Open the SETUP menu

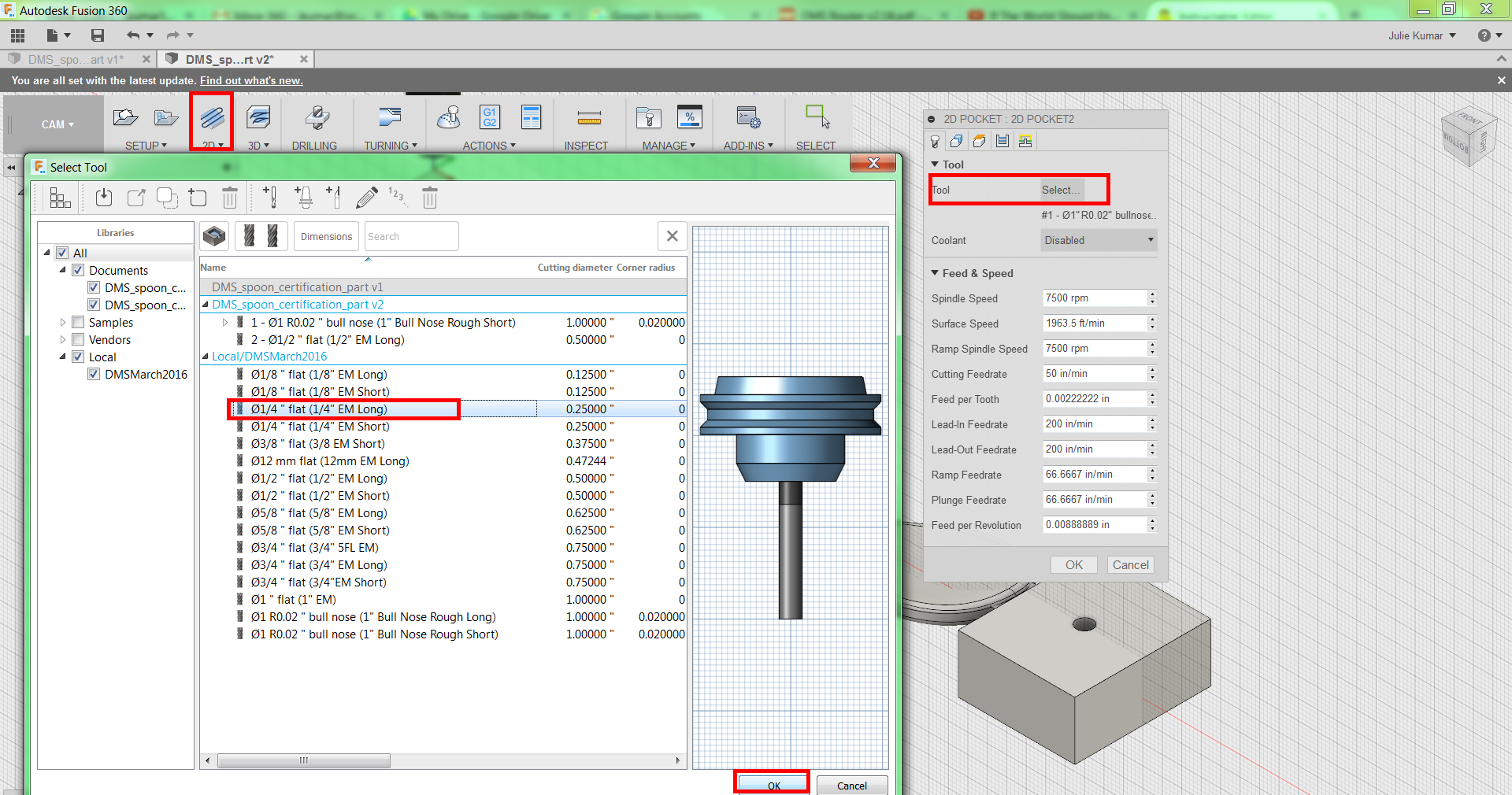(x=146, y=146)
